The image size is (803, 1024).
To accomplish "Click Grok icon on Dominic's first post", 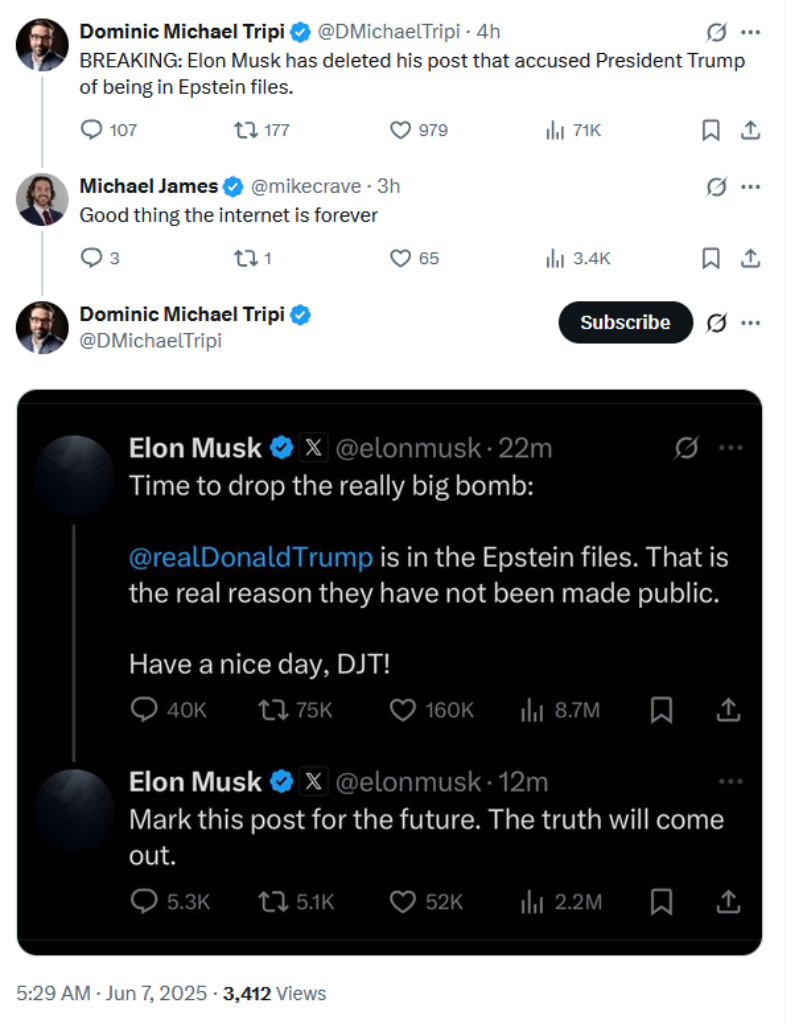I will tap(716, 32).
